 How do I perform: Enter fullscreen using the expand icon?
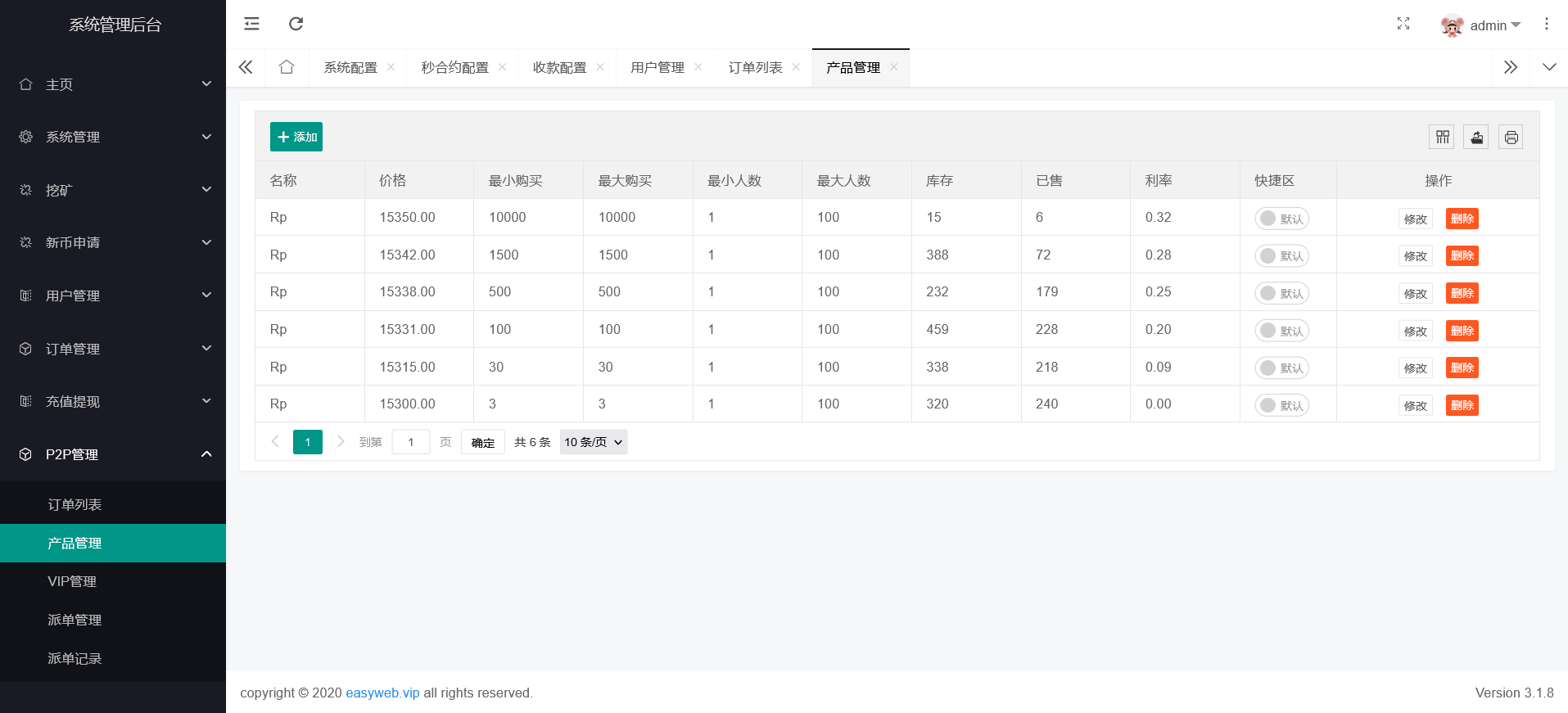(1403, 24)
